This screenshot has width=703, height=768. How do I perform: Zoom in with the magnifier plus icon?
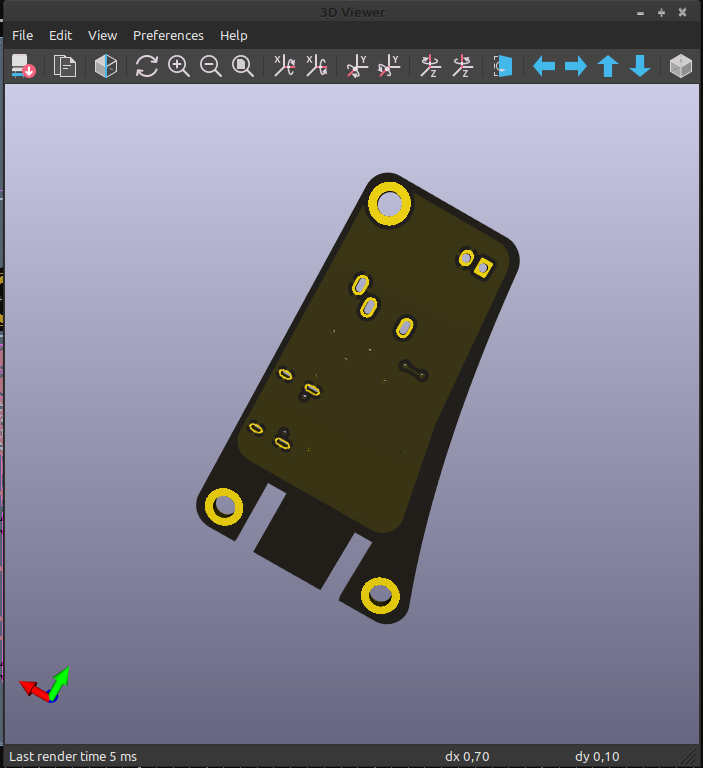[x=179, y=66]
